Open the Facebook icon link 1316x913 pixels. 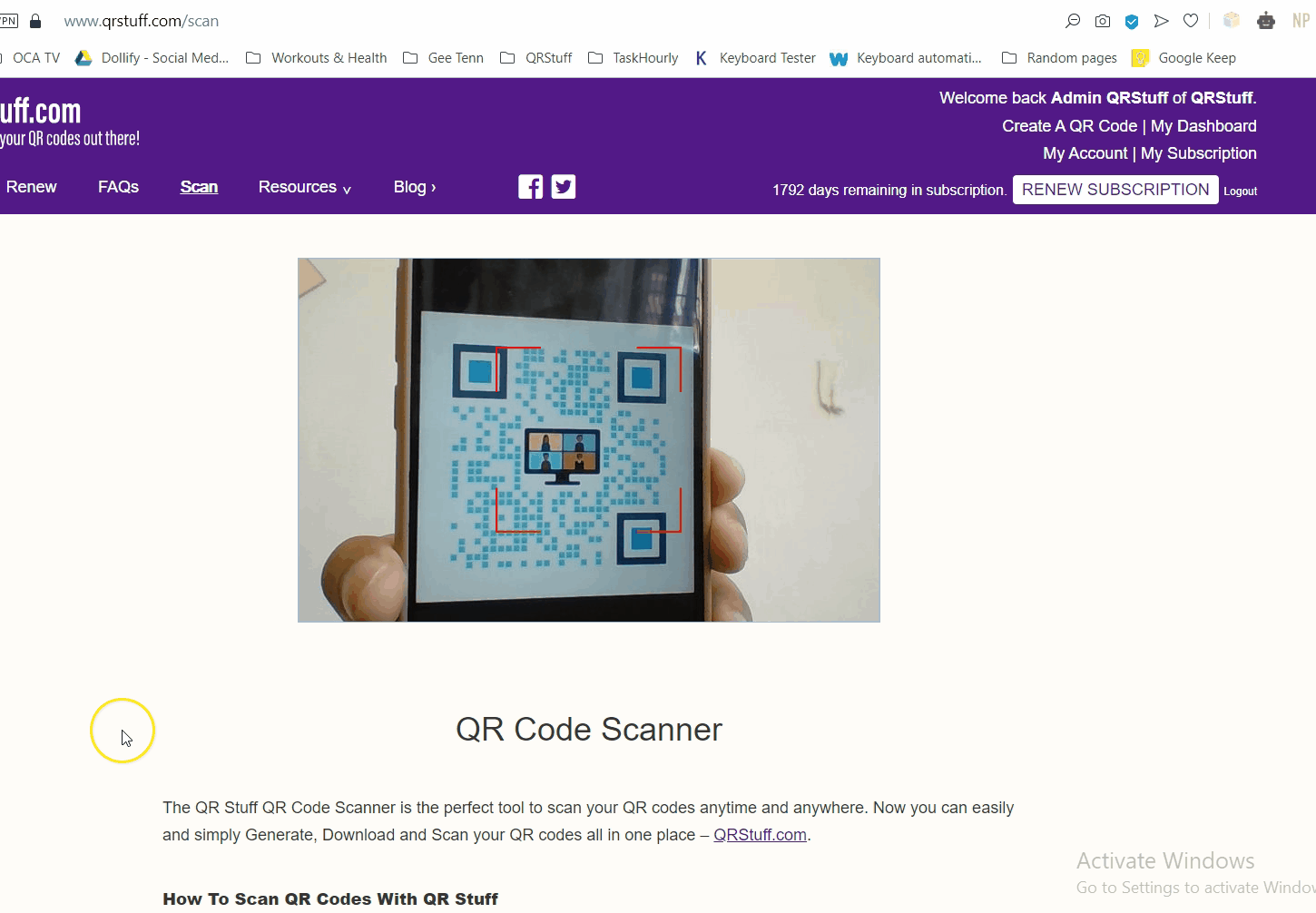click(x=531, y=187)
